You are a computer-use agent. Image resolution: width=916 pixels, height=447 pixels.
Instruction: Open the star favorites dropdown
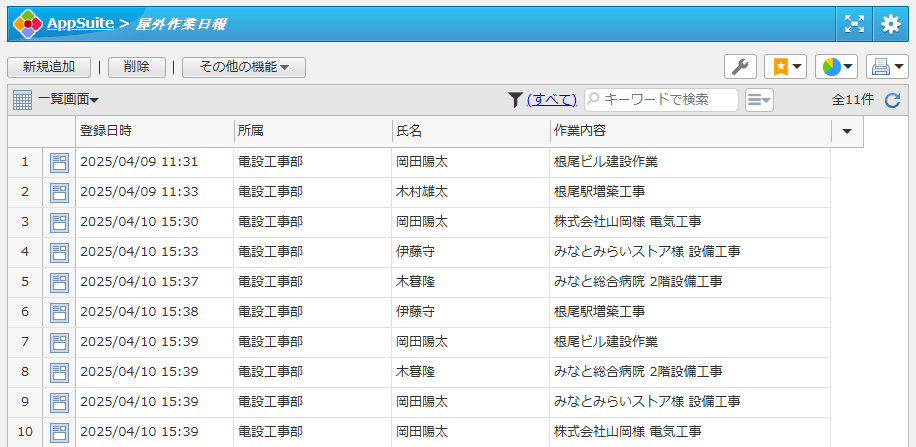pos(785,67)
